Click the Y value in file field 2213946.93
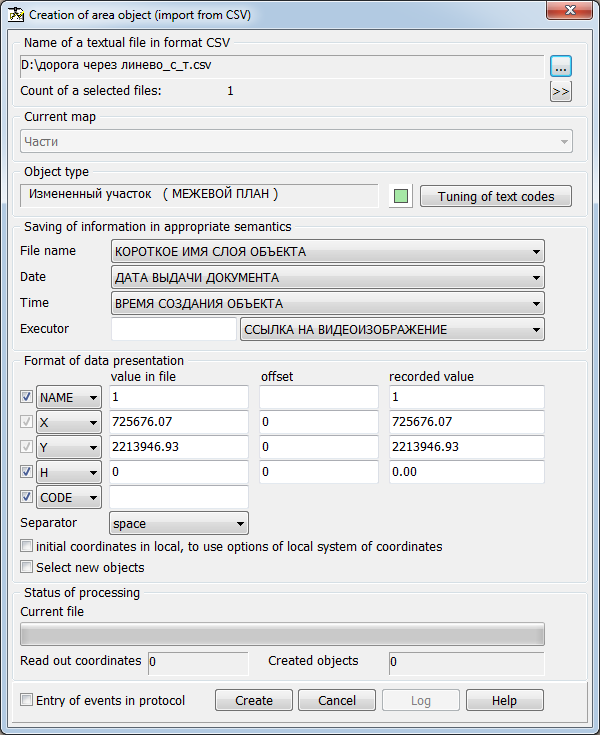600x735 pixels. (x=179, y=447)
